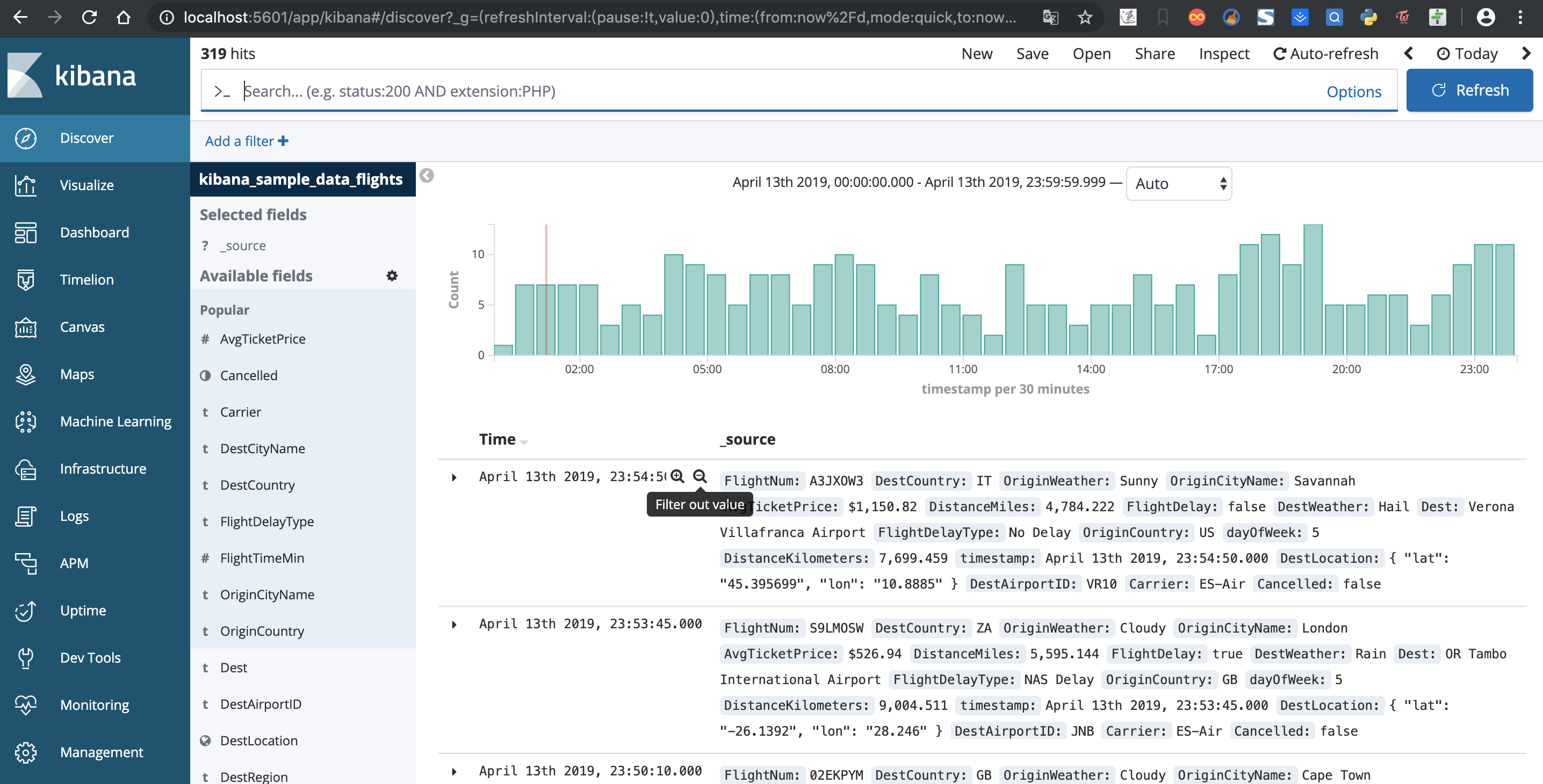Screen dimensions: 1543x784
Task: Move the time range forward with the right chevron
Action: tap(1526, 53)
